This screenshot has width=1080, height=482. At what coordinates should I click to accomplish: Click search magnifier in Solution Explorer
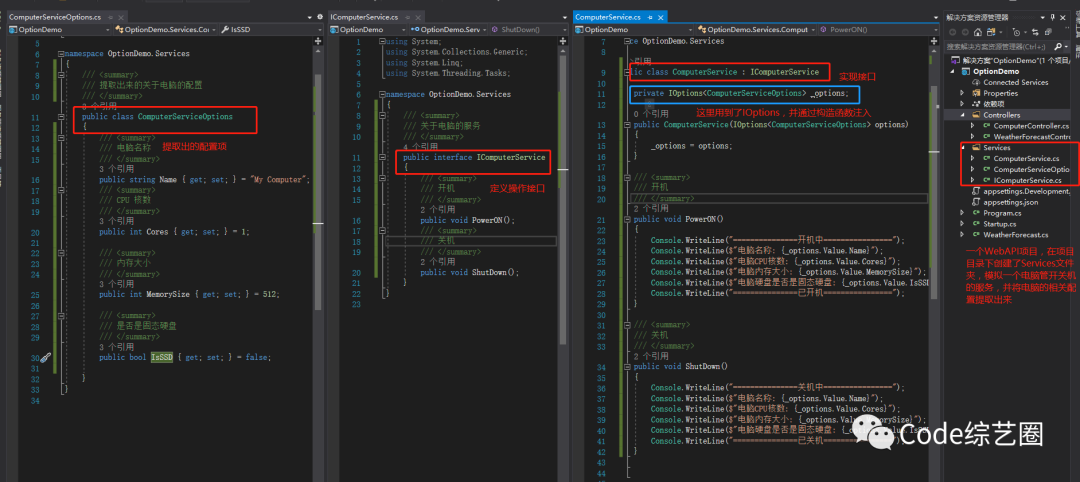(1057, 46)
